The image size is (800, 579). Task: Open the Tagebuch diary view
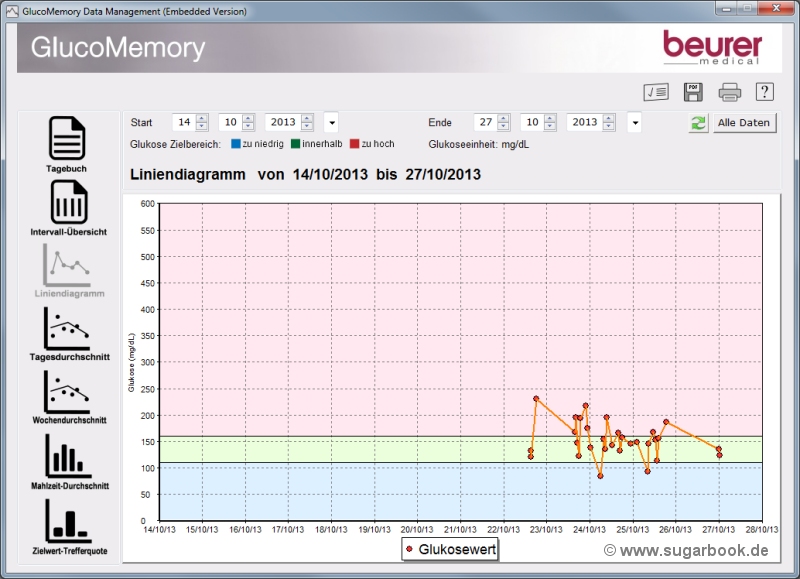coord(67,144)
